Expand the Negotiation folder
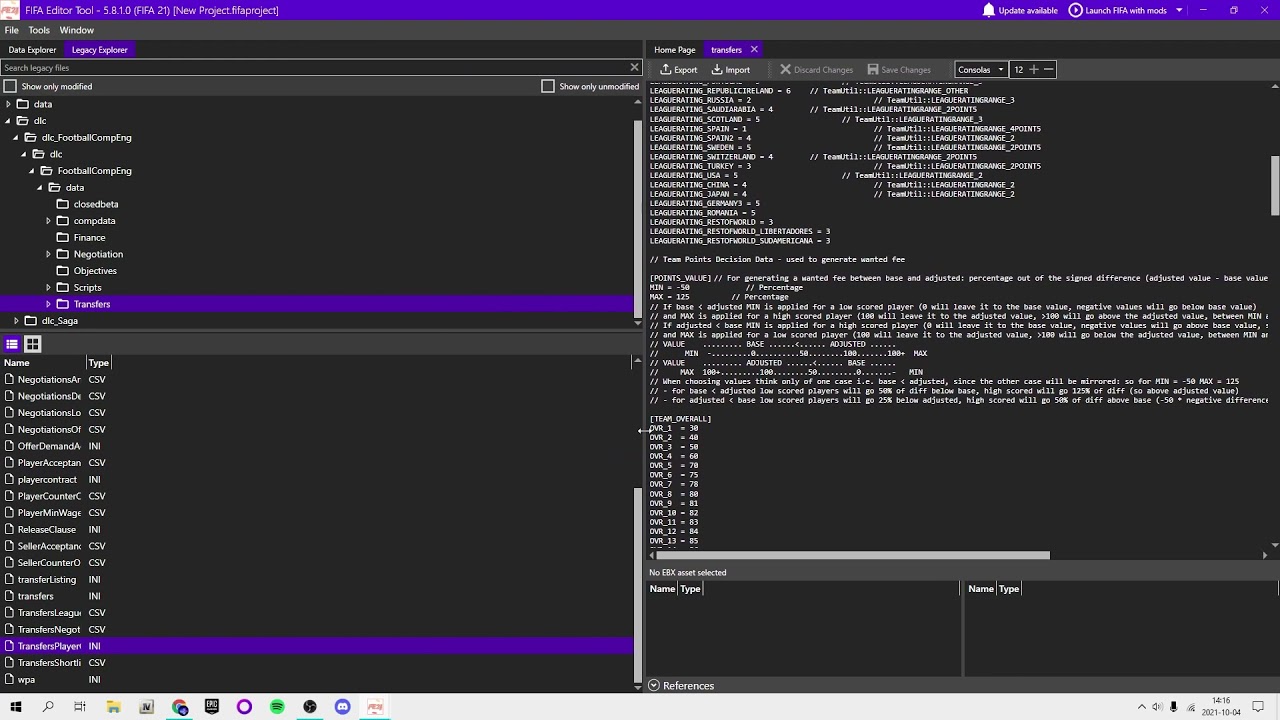Image resolution: width=1280 pixels, height=720 pixels. [x=48, y=254]
